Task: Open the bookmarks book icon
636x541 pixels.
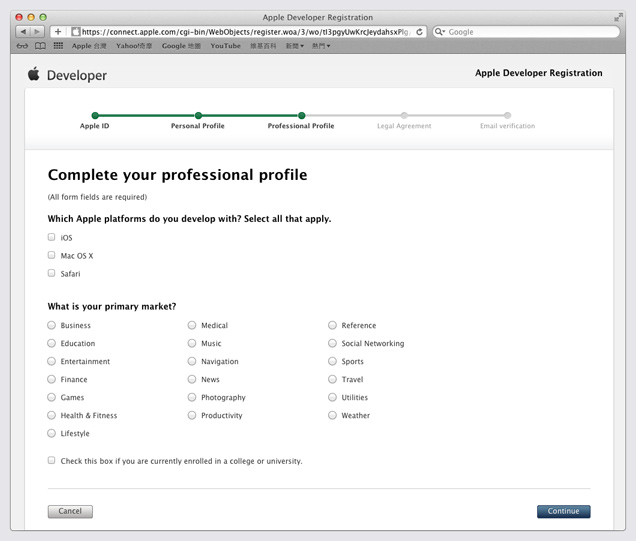Action: point(40,46)
